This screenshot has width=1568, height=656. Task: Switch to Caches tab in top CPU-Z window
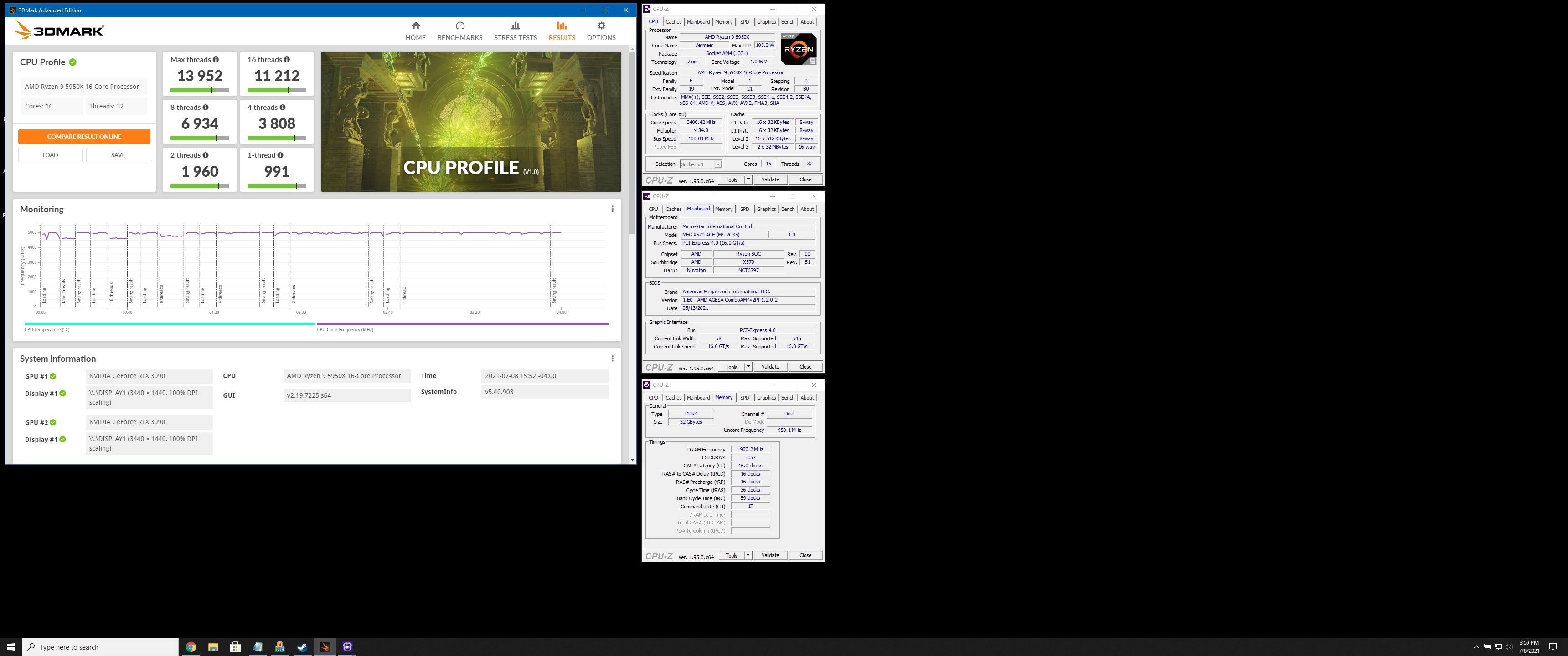point(673,22)
